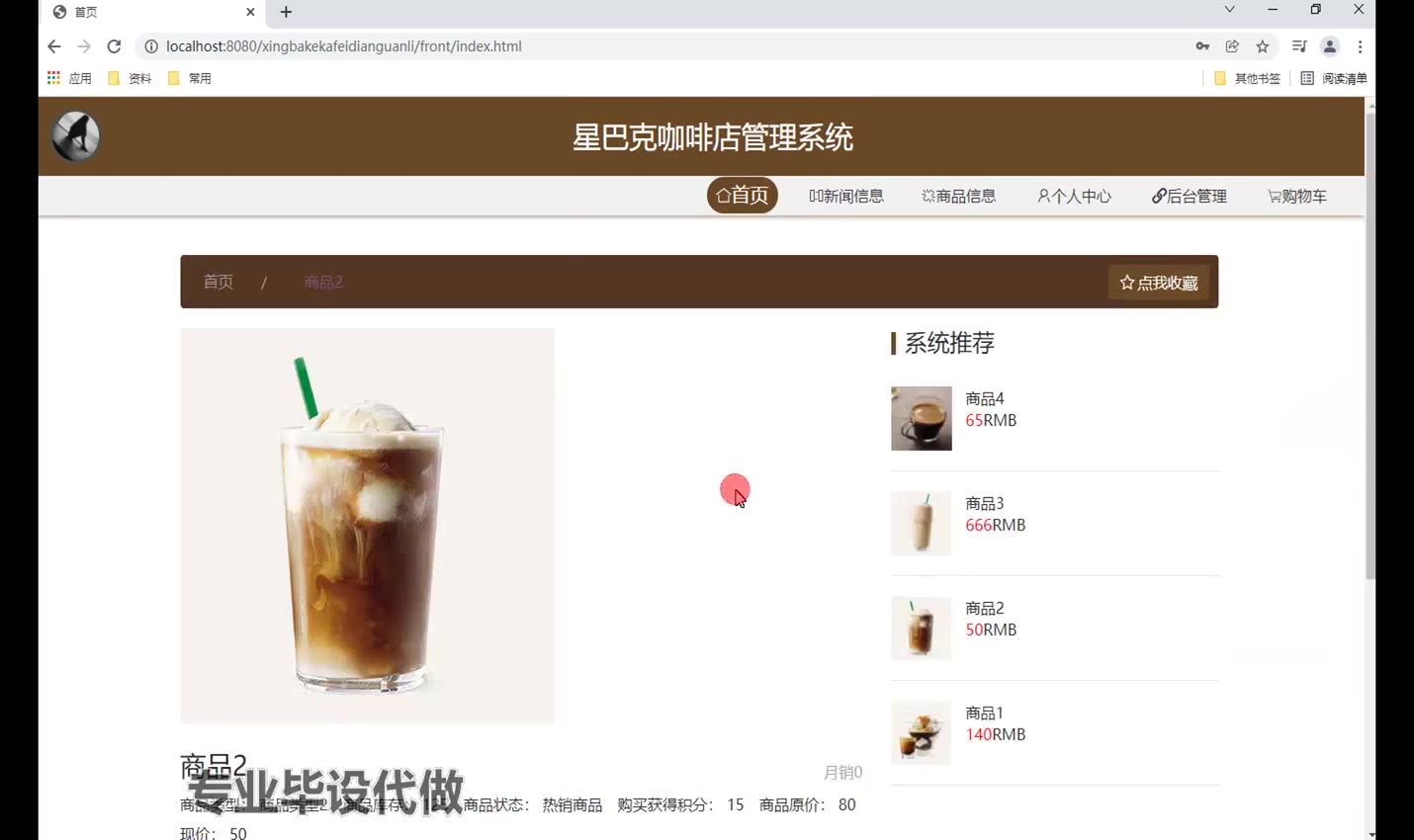Open the 购物车 shopping cart

tap(1297, 196)
